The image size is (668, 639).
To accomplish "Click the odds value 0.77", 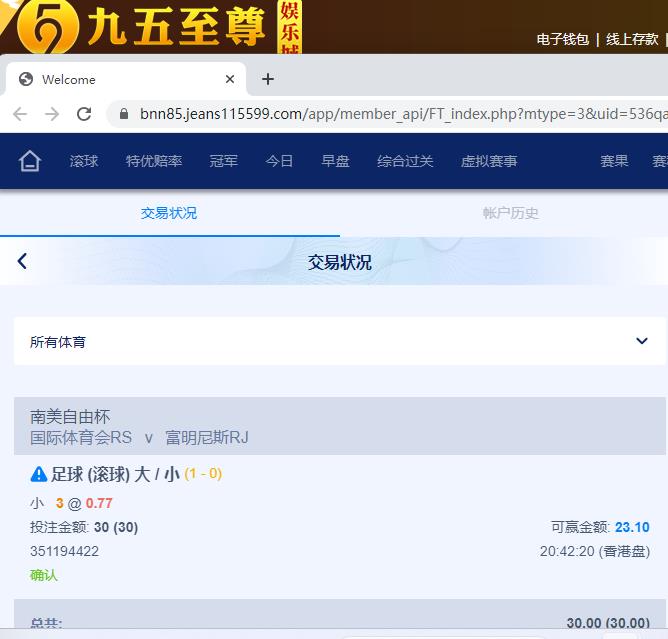I will [99, 503].
